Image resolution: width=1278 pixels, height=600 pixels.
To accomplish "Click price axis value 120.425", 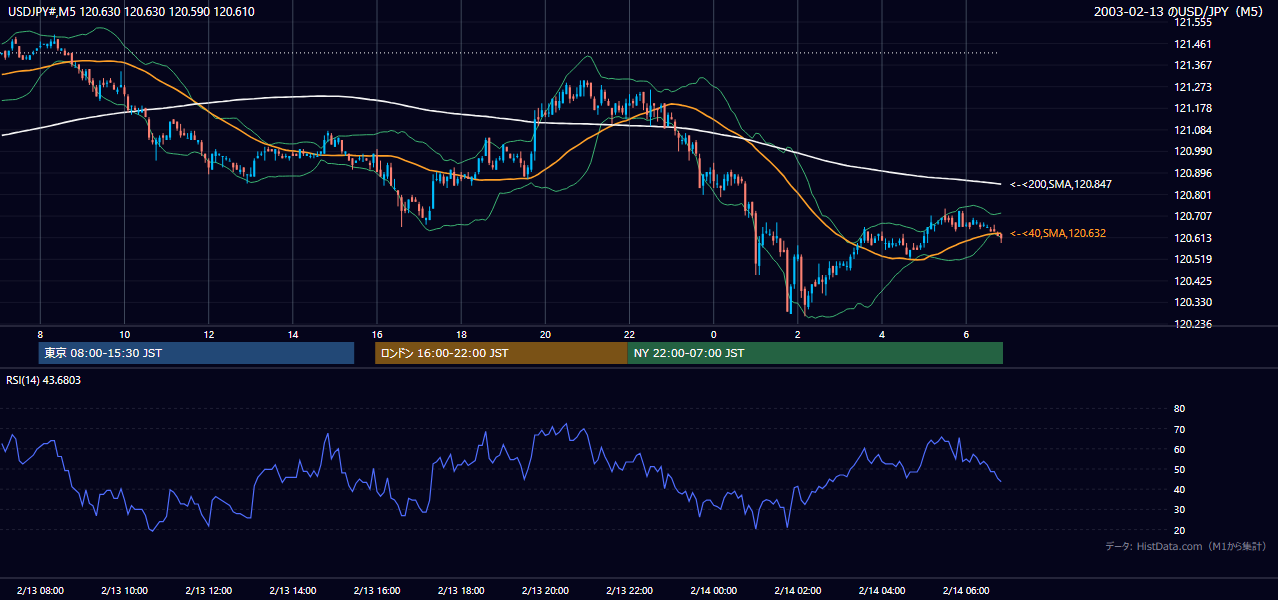I will pyautogui.click(x=1193, y=281).
